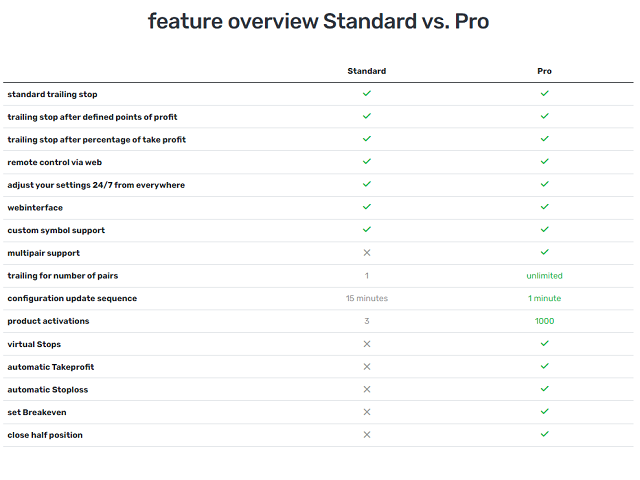Screen dimensions: 640x480
Task: Click the '15 minutes' Standard value
Action: [x=367, y=298]
